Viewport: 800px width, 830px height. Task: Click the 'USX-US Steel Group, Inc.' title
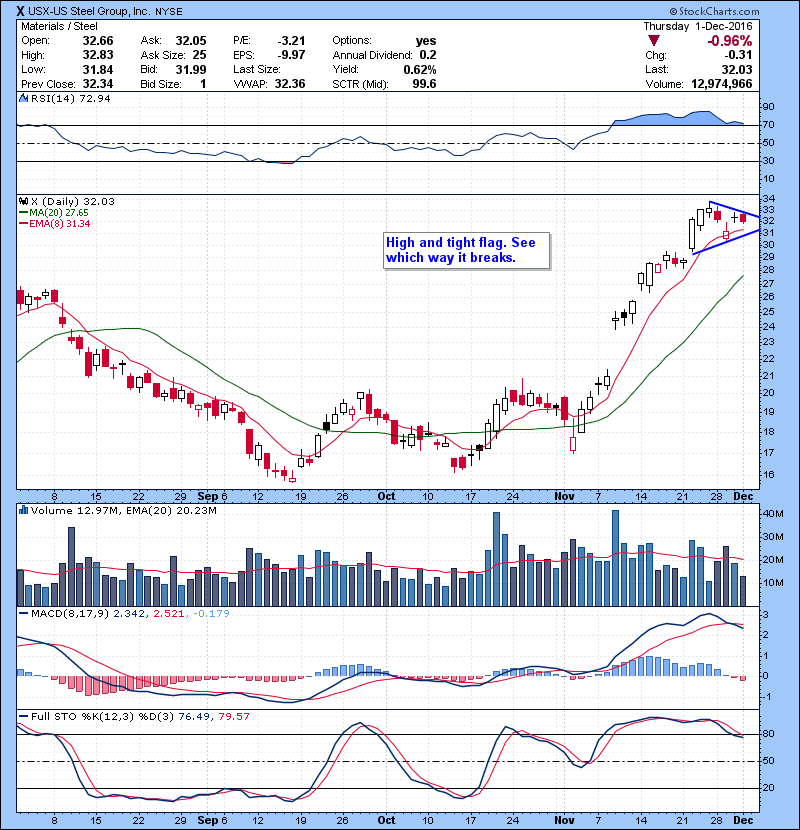click(x=88, y=11)
